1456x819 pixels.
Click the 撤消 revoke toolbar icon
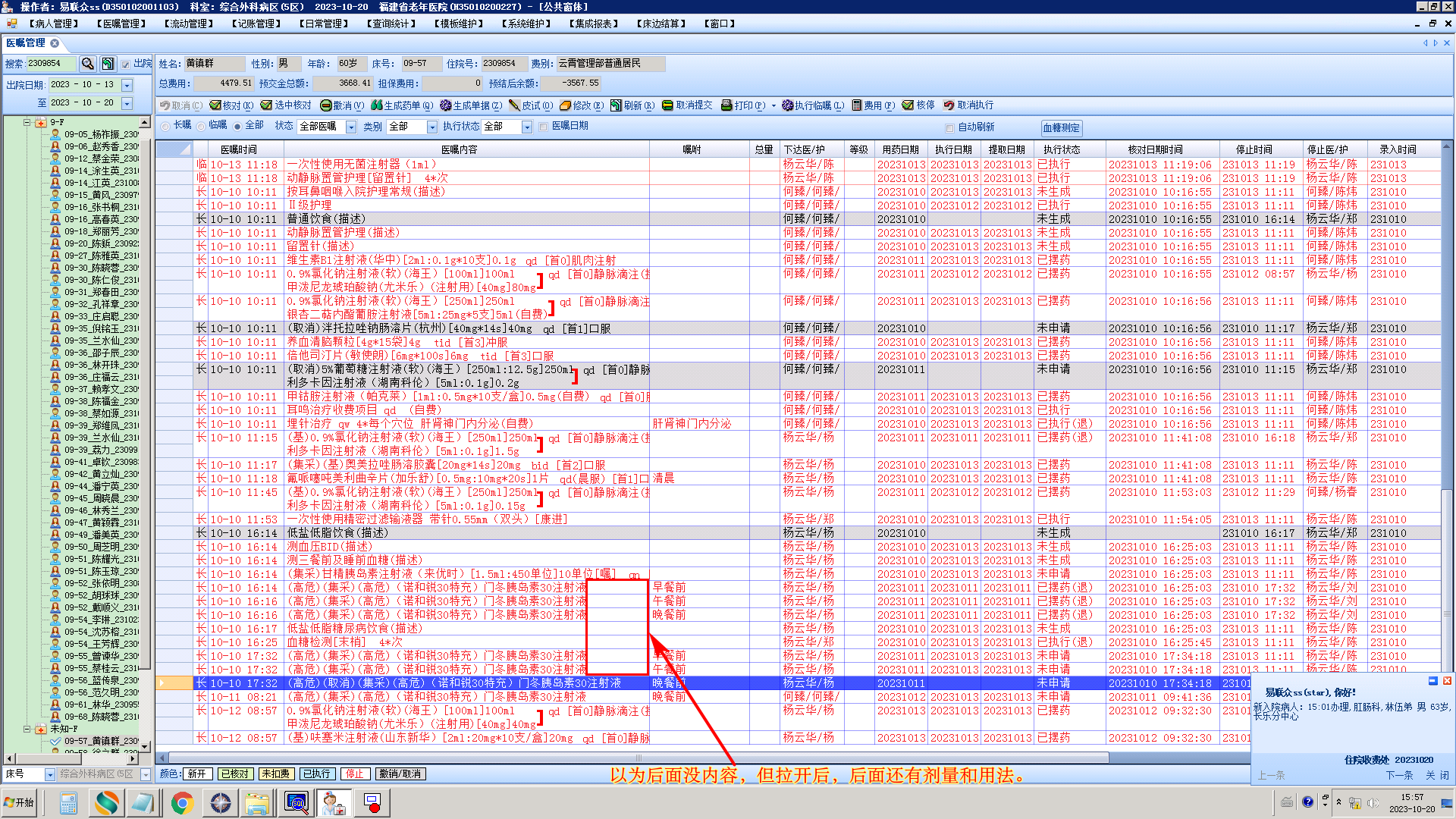point(326,105)
